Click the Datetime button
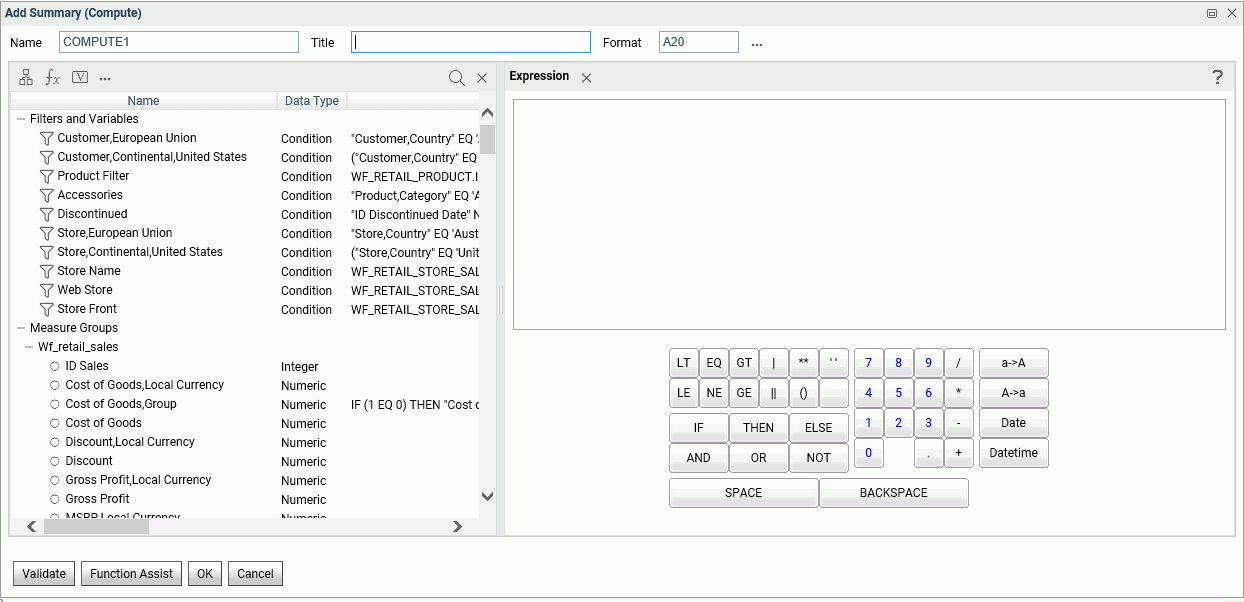 [1014, 453]
